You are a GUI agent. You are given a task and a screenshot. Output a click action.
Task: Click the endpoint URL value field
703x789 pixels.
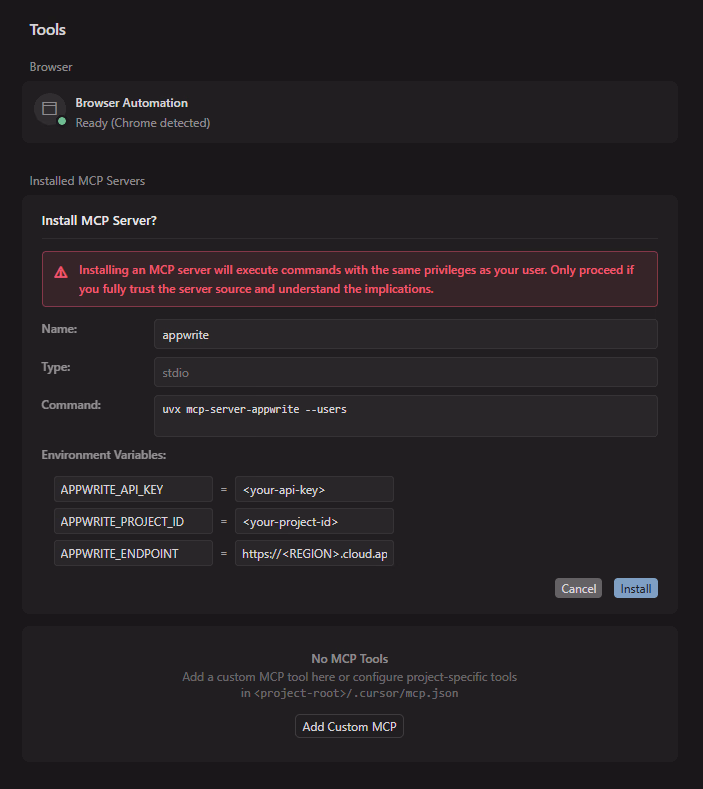tap(314, 554)
